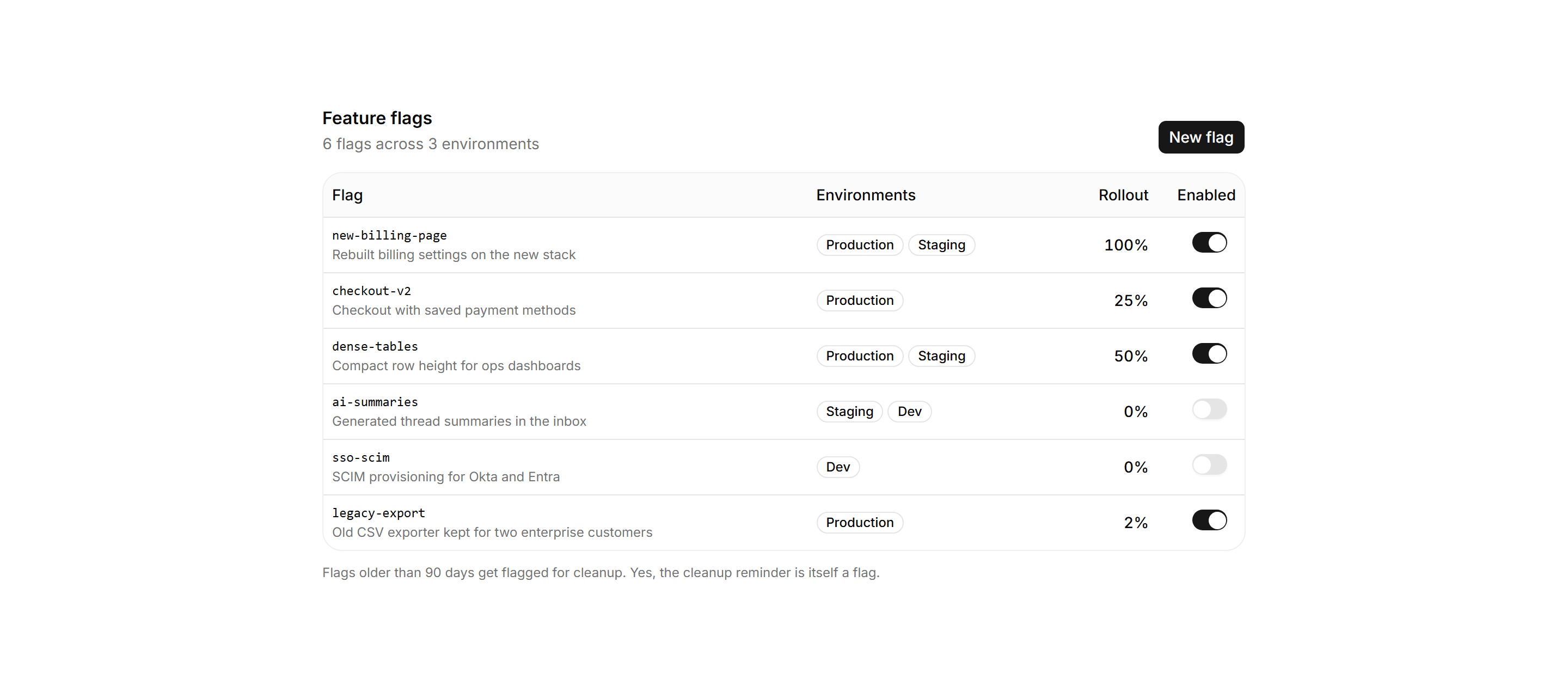Open the legacy-export flag name
This screenshot has height=686, width=1568.
click(378, 513)
